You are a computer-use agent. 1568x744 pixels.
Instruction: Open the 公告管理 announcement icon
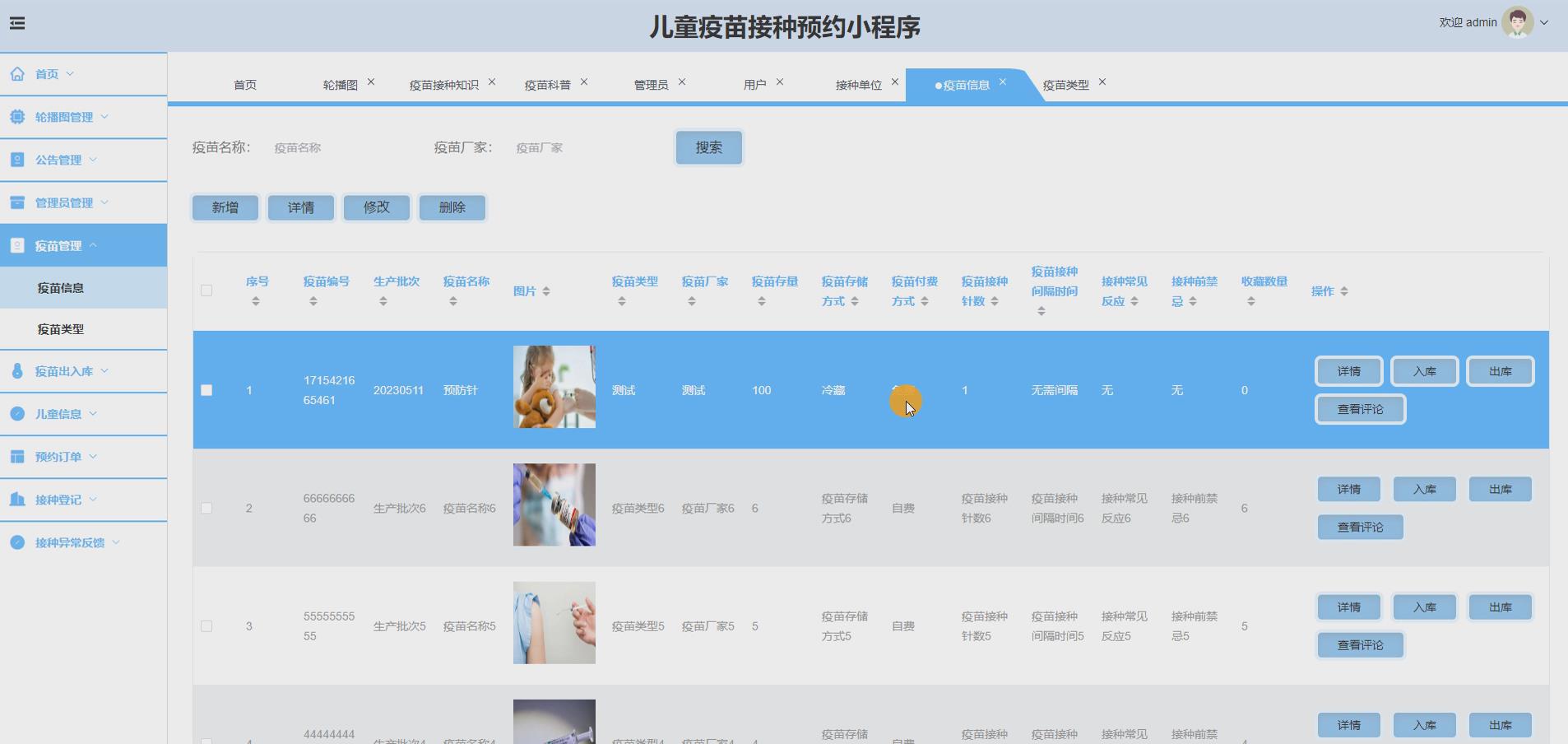(17, 159)
